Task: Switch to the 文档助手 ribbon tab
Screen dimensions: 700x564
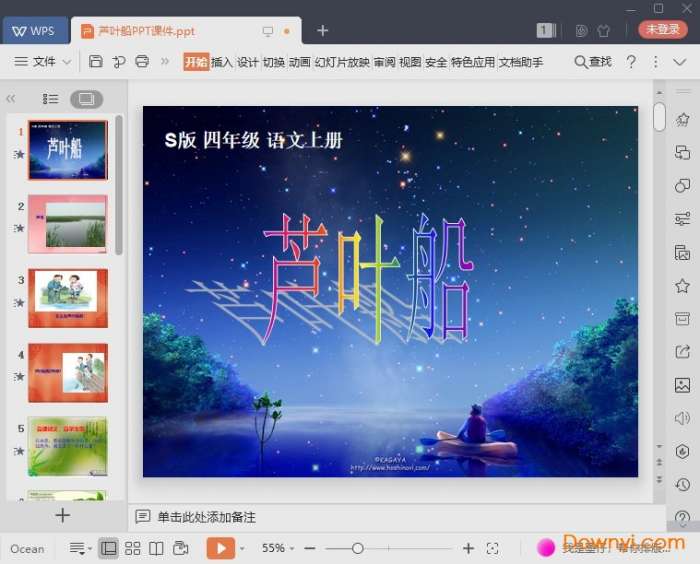Action: (x=521, y=62)
